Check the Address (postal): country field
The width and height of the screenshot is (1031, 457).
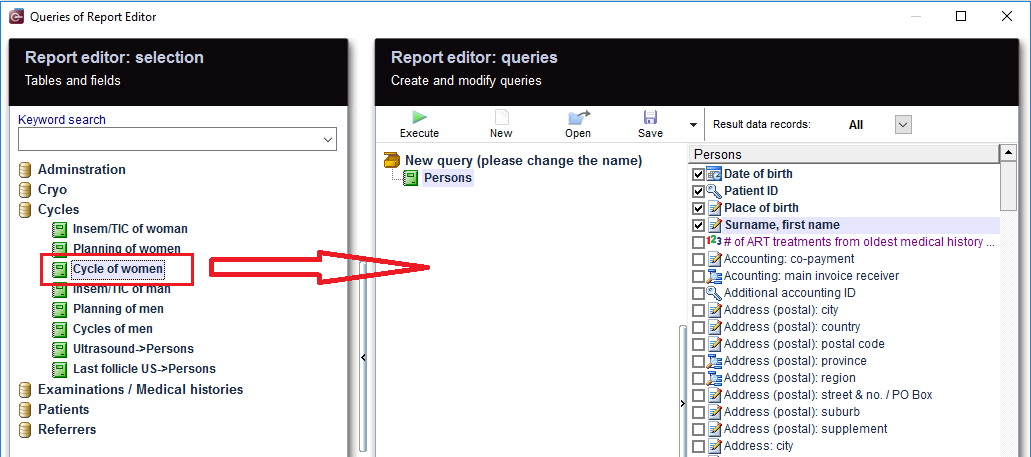pyautogui.click(x=698, y=327)
